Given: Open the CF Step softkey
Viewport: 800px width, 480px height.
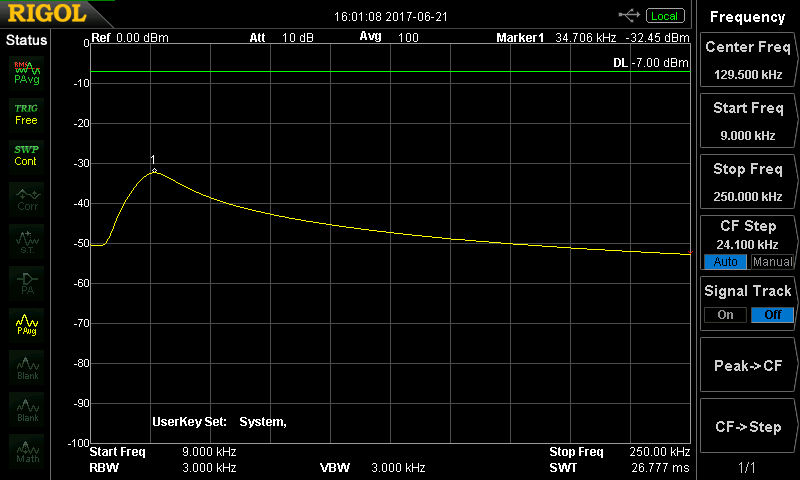Looking at the screenshot, I should coord(747,243).
